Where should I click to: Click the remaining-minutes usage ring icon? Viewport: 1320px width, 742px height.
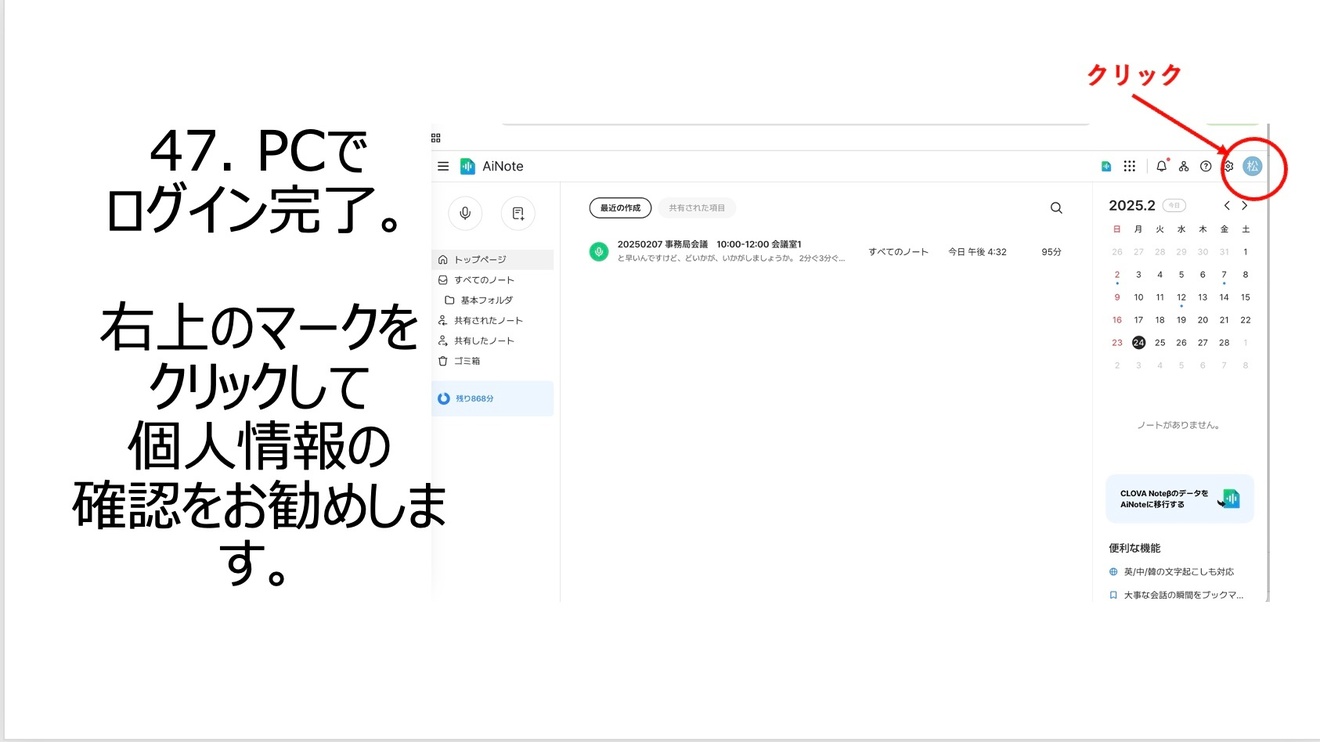pos(444,398)
